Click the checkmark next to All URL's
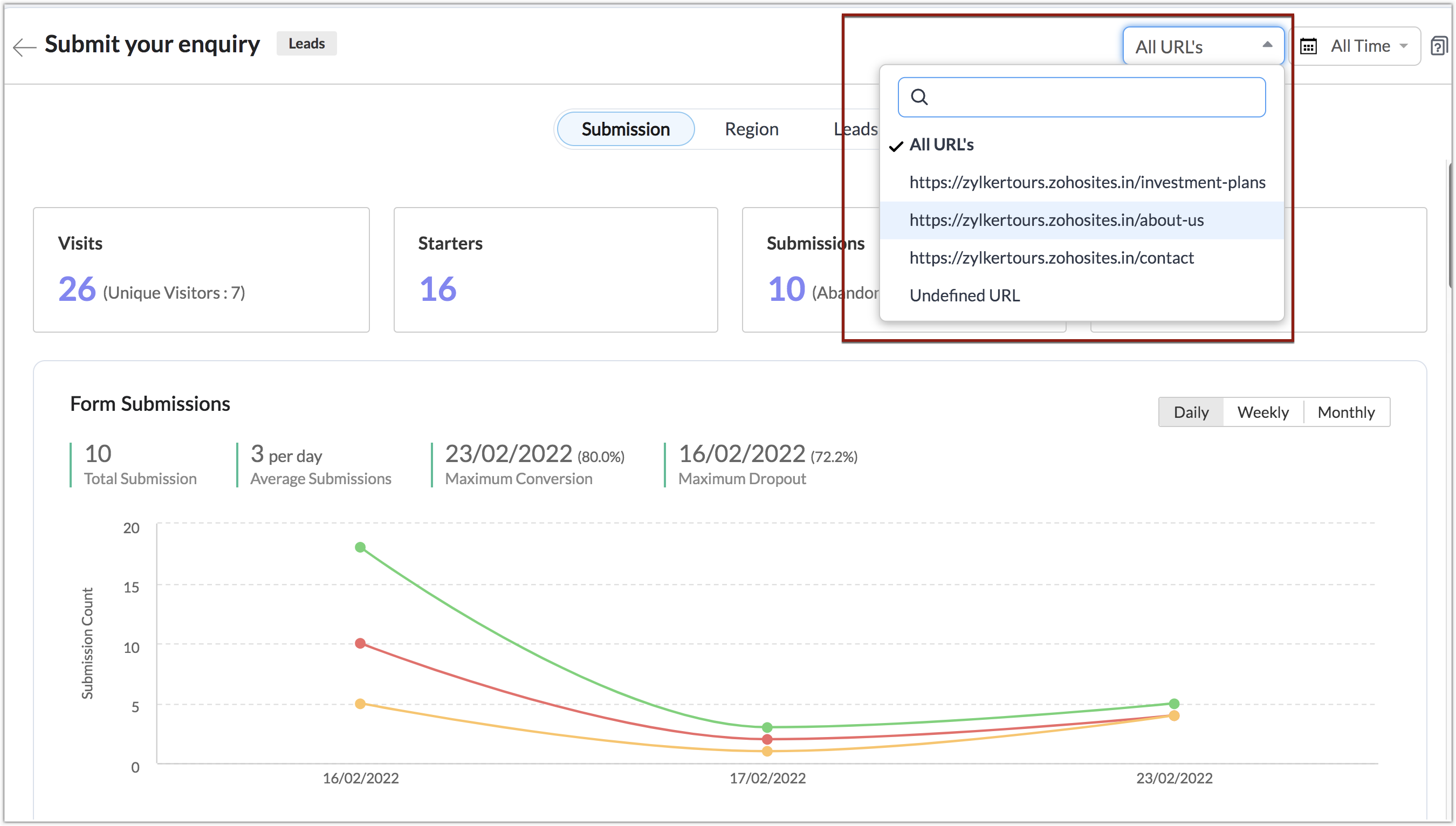The width and height of the screenshot is (1456, 826). [896, 146]
